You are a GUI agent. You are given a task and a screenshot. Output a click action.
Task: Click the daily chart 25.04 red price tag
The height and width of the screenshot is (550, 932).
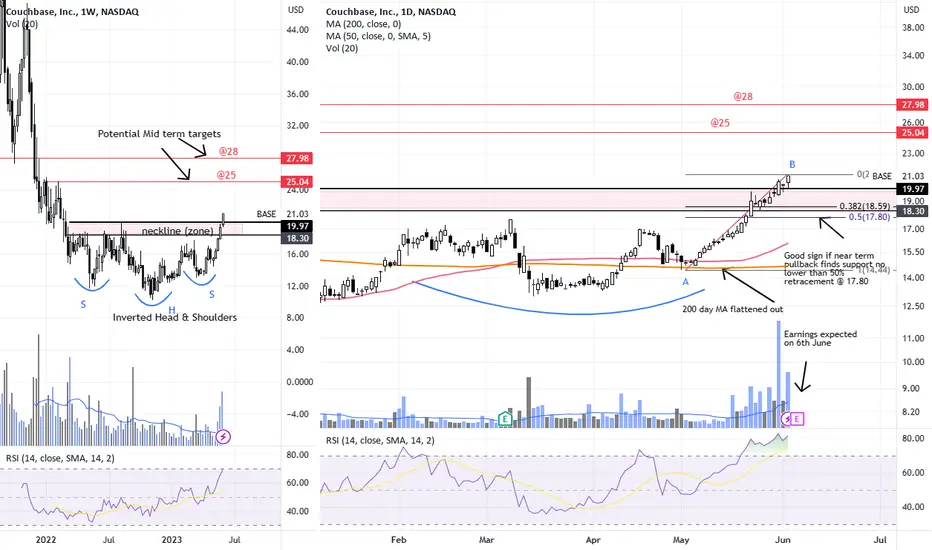click(912, 133)
